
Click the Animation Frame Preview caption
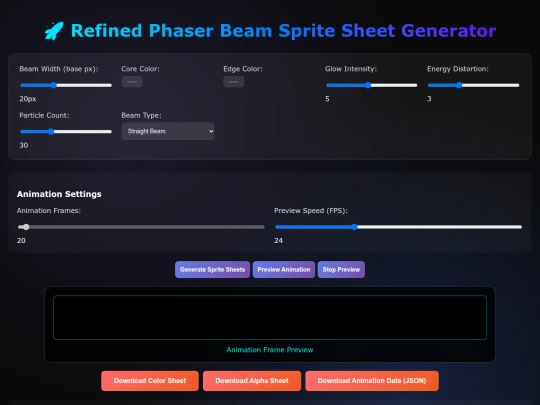pos(270,350)
